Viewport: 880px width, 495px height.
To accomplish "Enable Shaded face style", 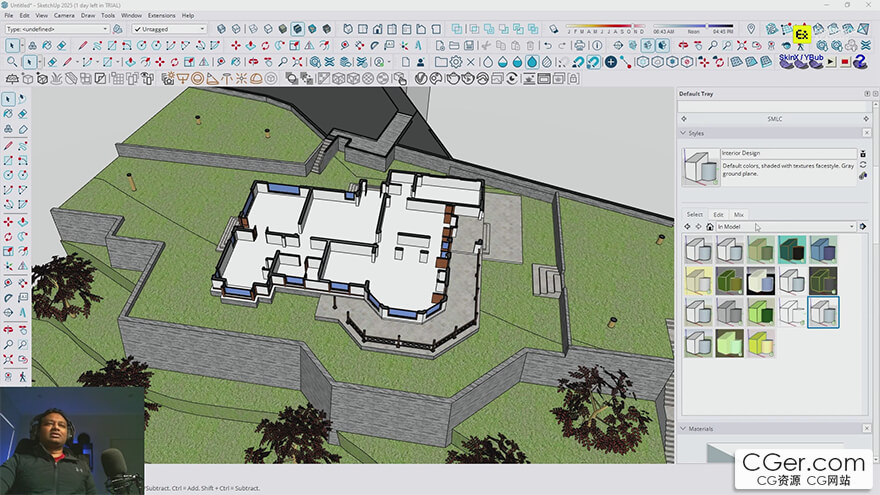I will (x=283, y=29).
